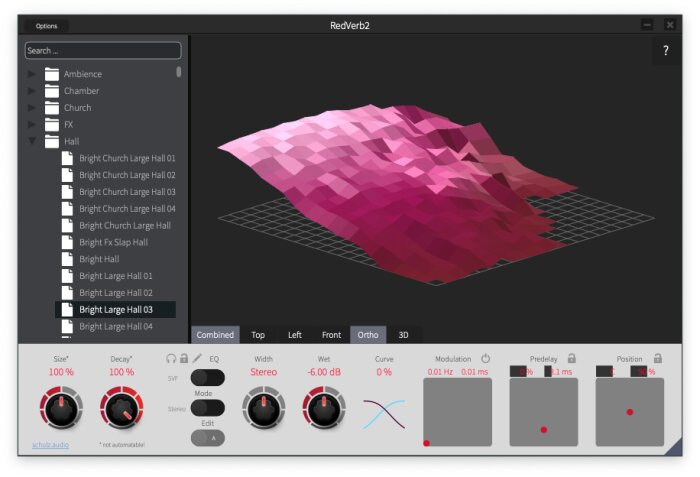
Task: Switch to the Left view tab
Action: click(x=295, y=335)
